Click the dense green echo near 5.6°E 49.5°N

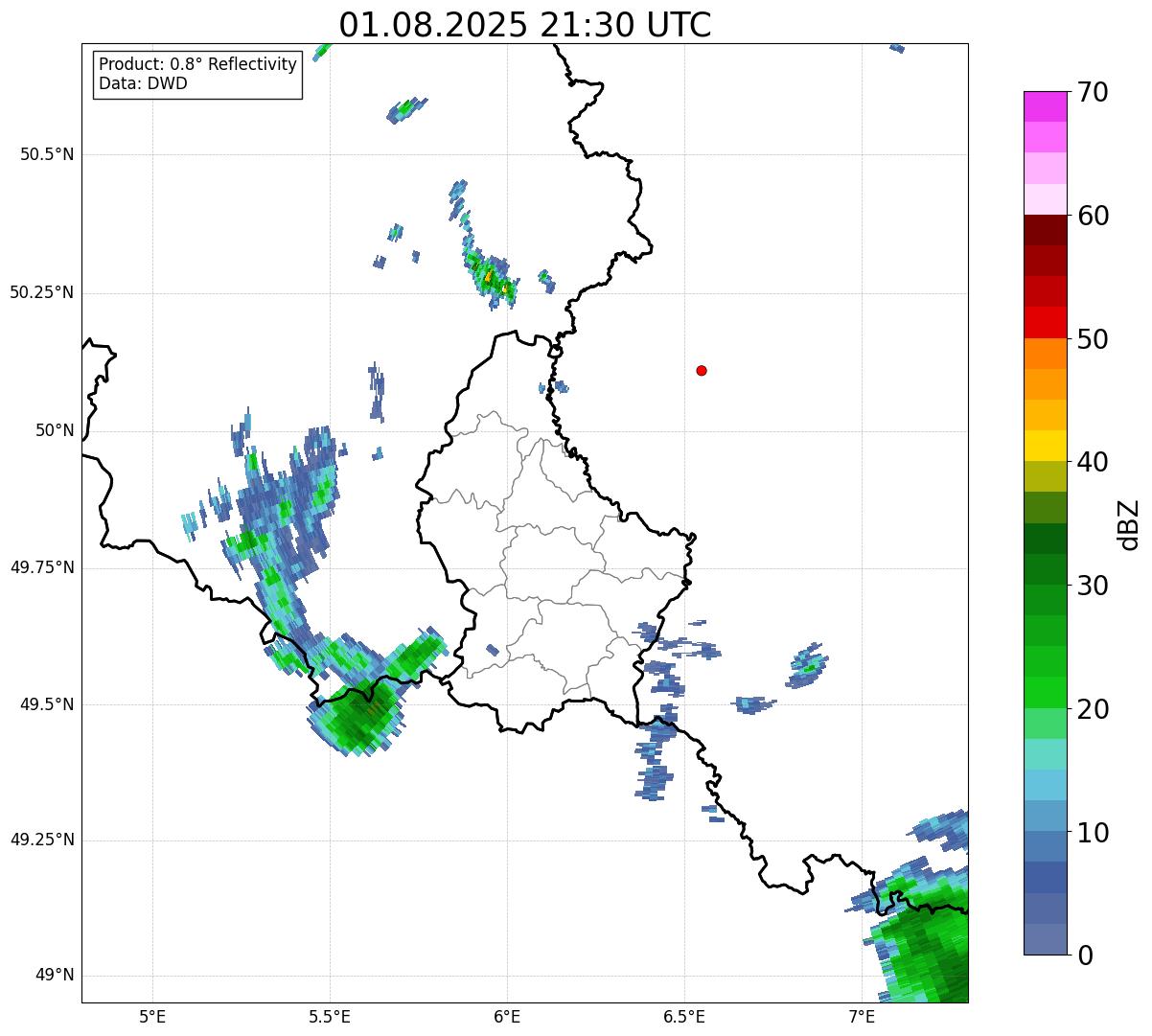coord(359,717)
